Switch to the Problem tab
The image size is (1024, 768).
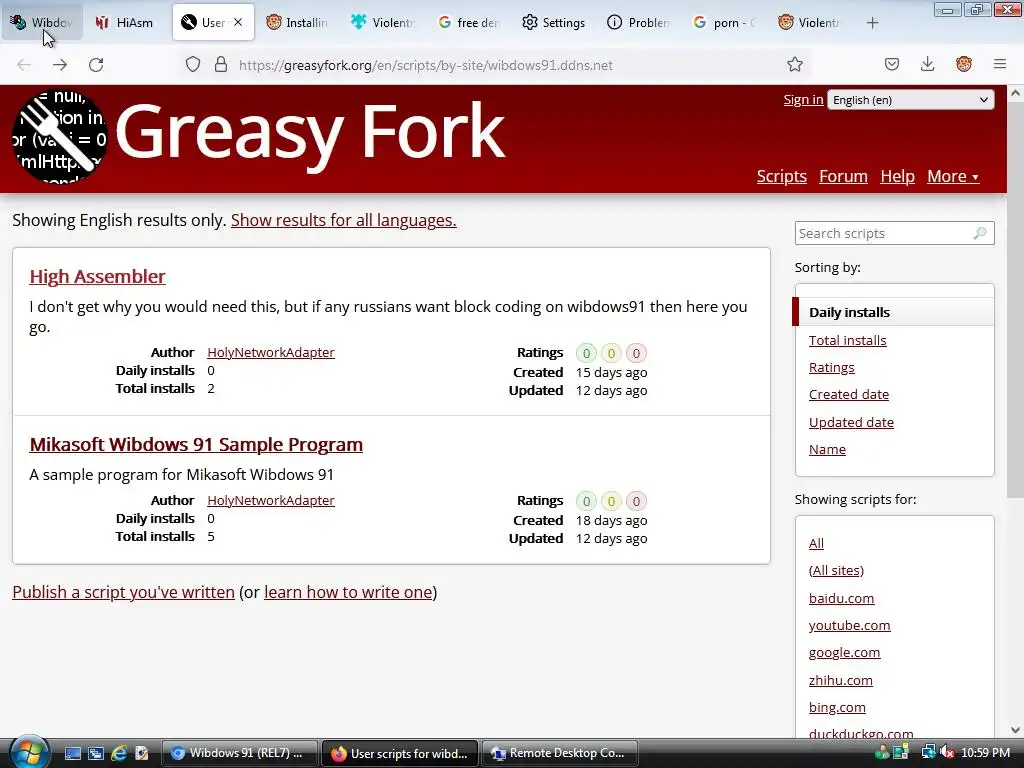(639, 23)
